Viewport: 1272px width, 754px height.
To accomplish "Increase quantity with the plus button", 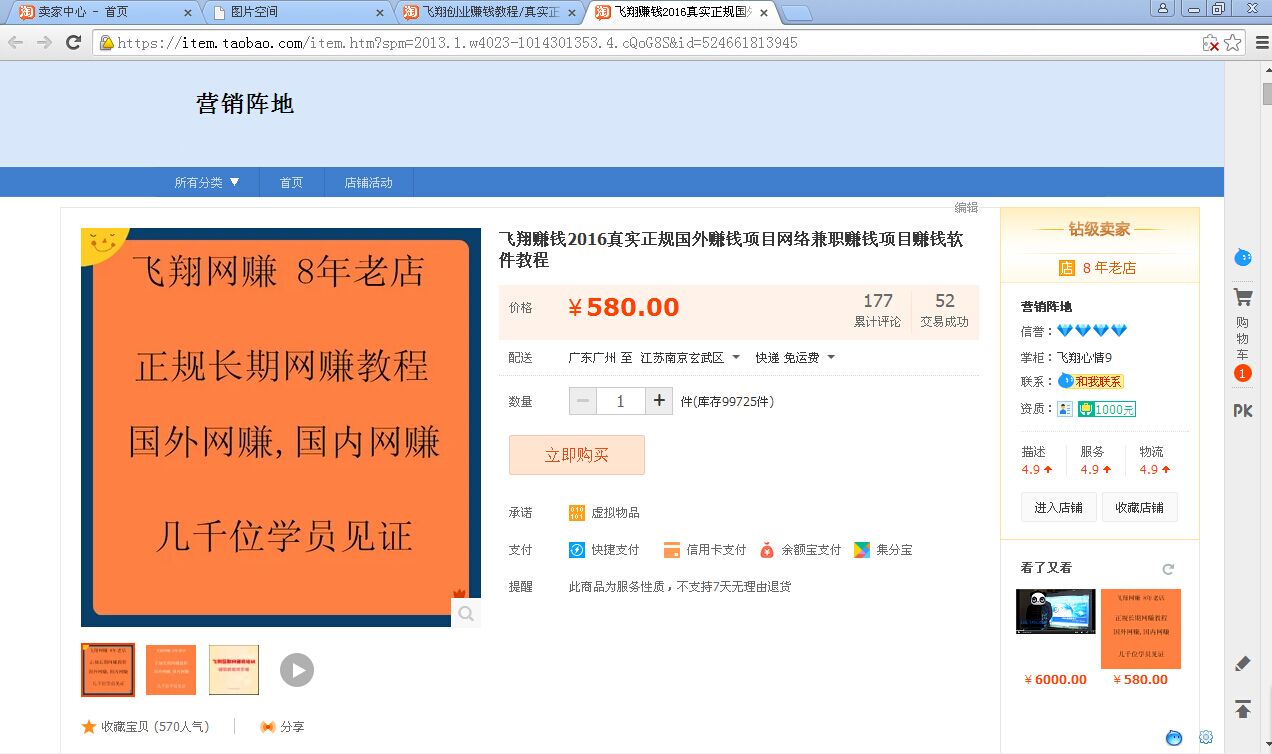I will (x=659, y=401).
